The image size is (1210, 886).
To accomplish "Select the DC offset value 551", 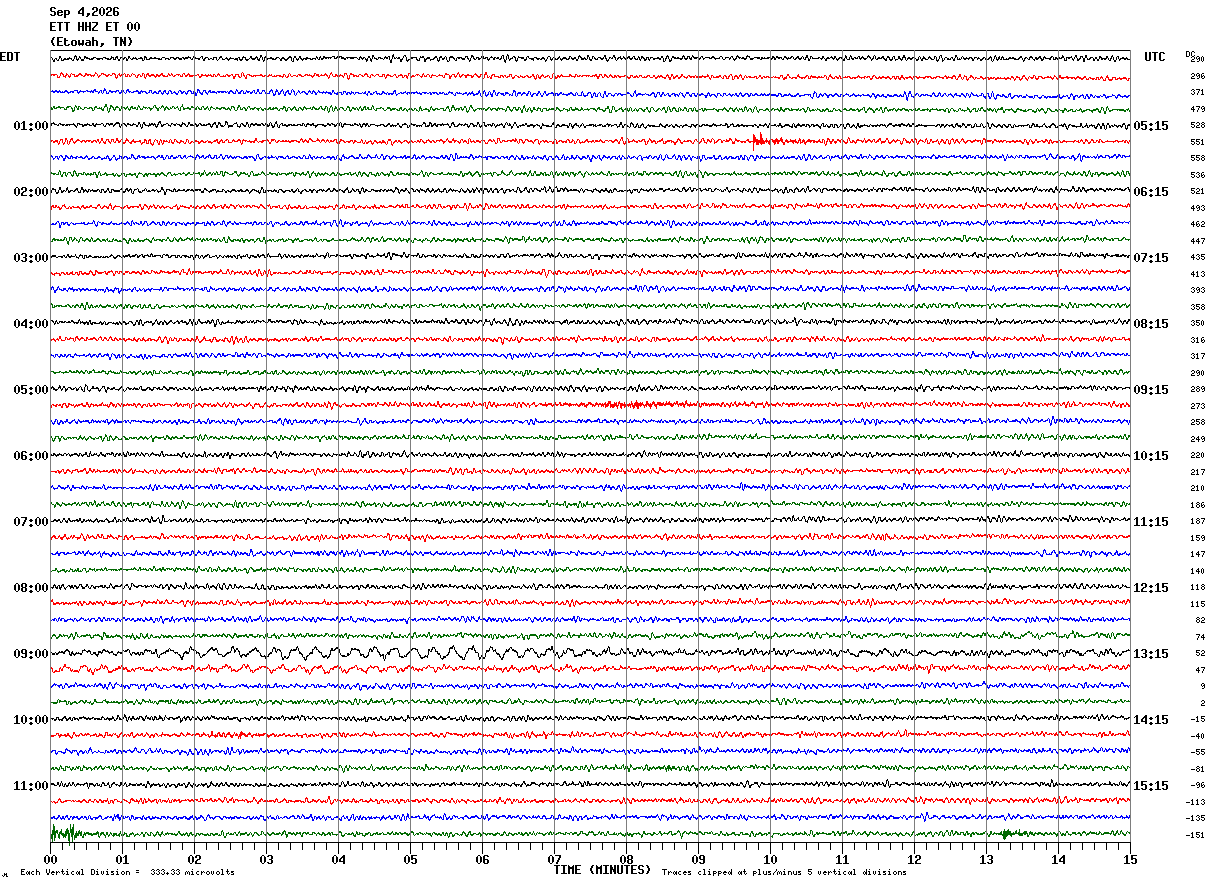I will point(1197,142).
